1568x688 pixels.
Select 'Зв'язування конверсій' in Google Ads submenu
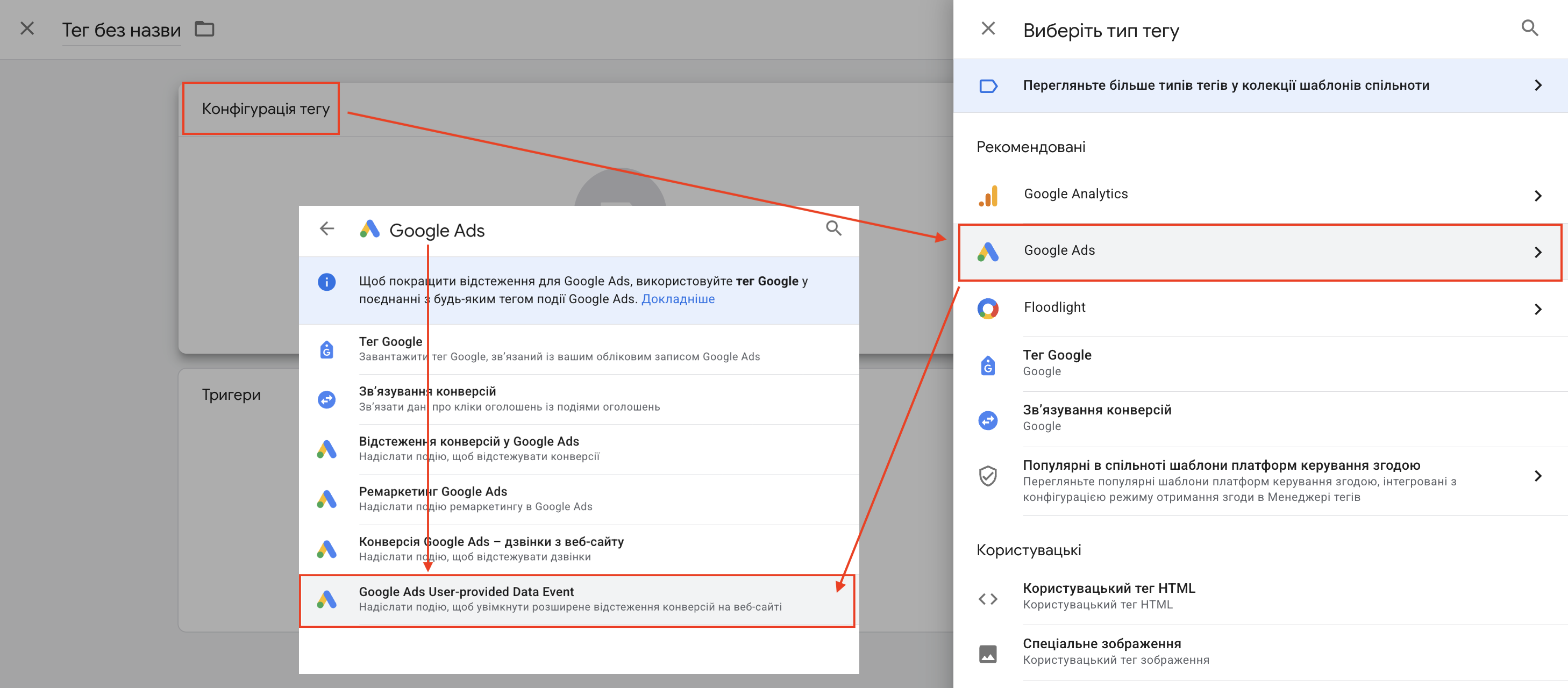[x=579, y=399]
